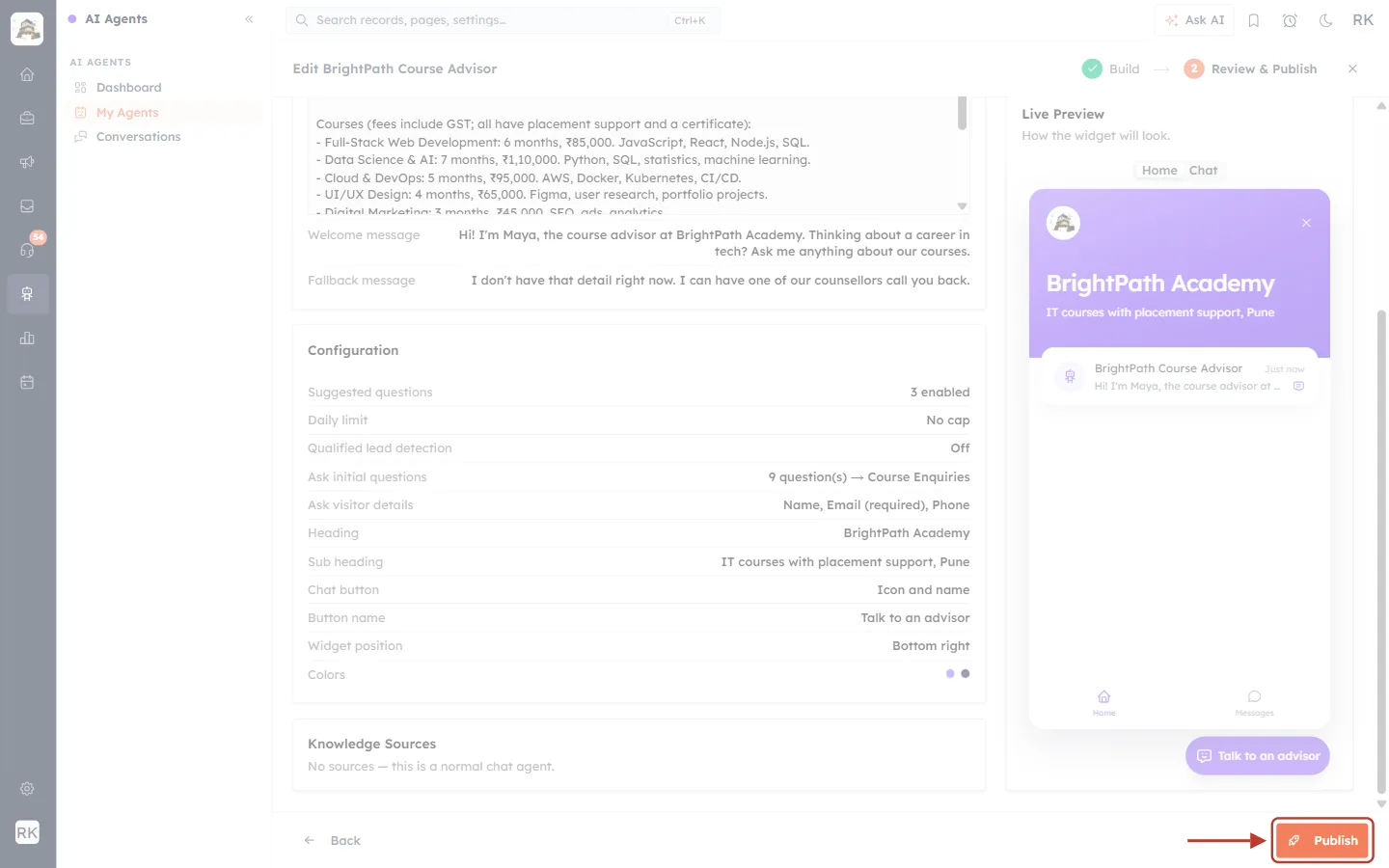This screenshot has height=868, width=1389.
Task: Click the Publish button
Action: pyautogui.click(x=1322, y=840)
